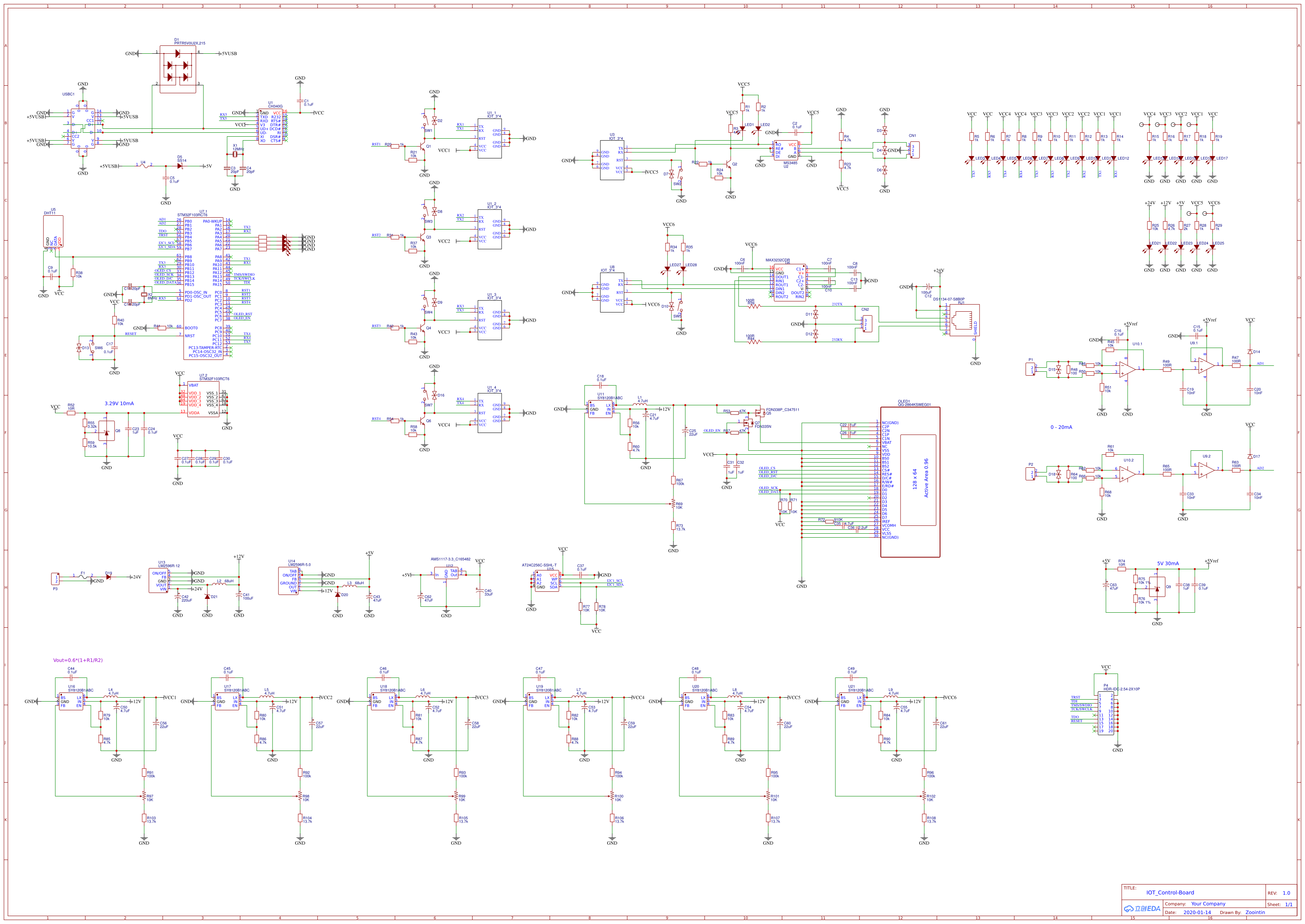This screenshot has width=1305, height=924.
Task: Click the VCC6 net label on U21 output
Action: coord(951,697)
